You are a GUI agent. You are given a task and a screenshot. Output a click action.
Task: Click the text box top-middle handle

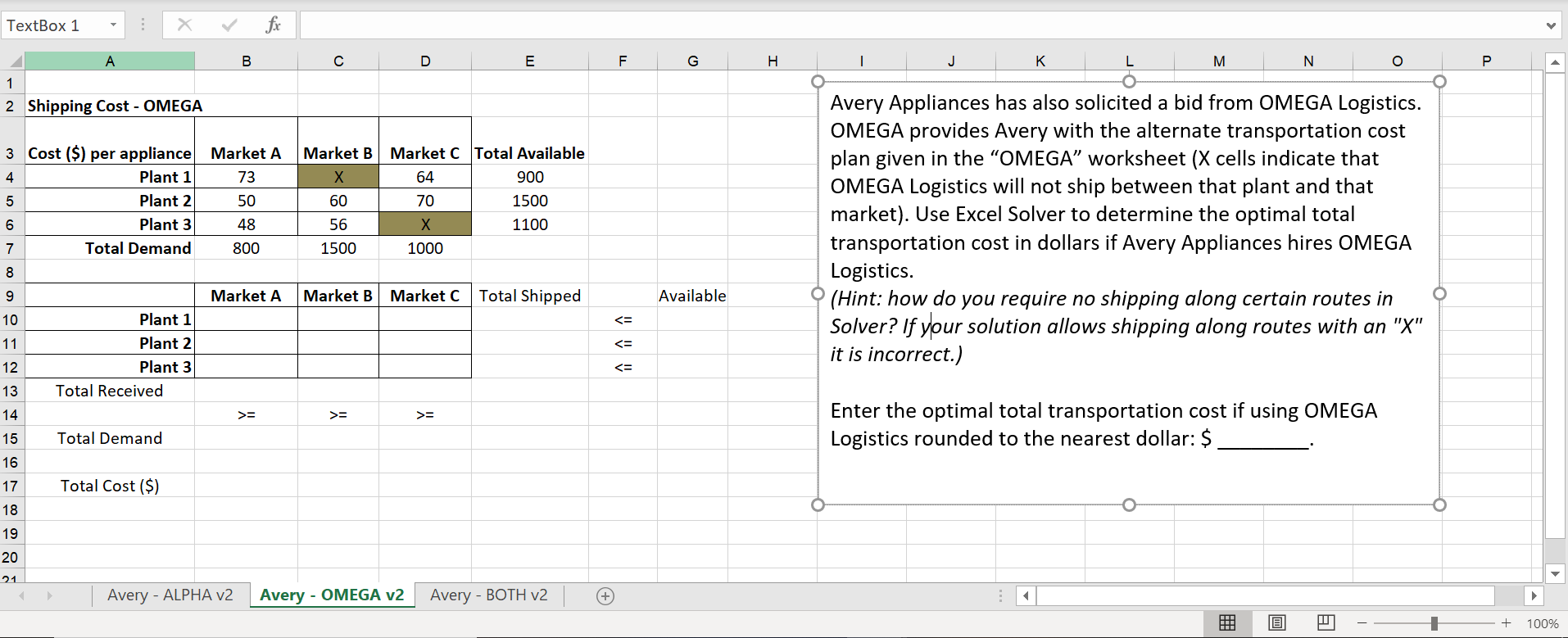pyautogui.click(x=1129, y=81)
